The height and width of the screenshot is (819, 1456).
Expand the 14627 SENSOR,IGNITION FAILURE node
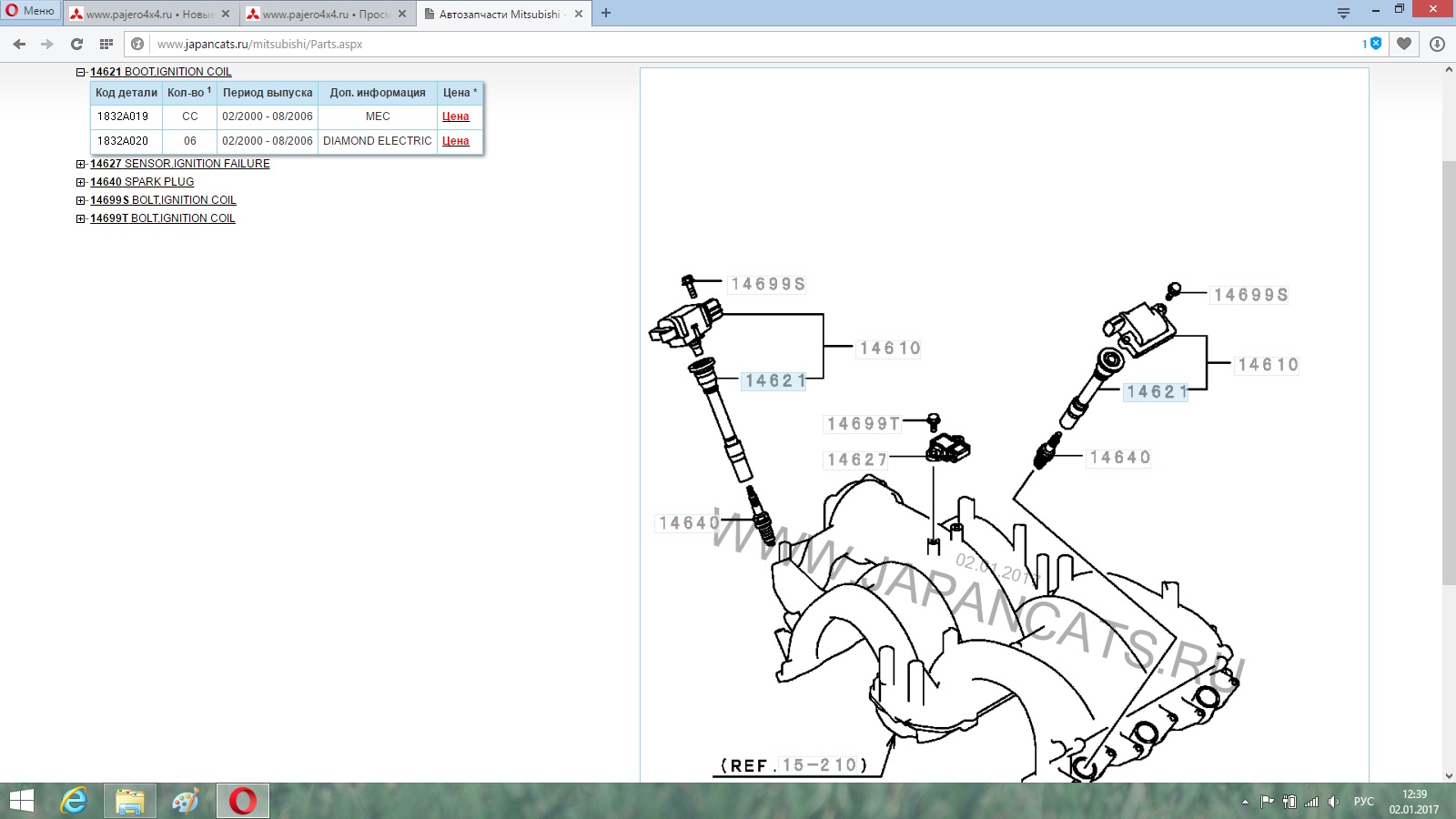pyautogui.click(x=80, y=164)
